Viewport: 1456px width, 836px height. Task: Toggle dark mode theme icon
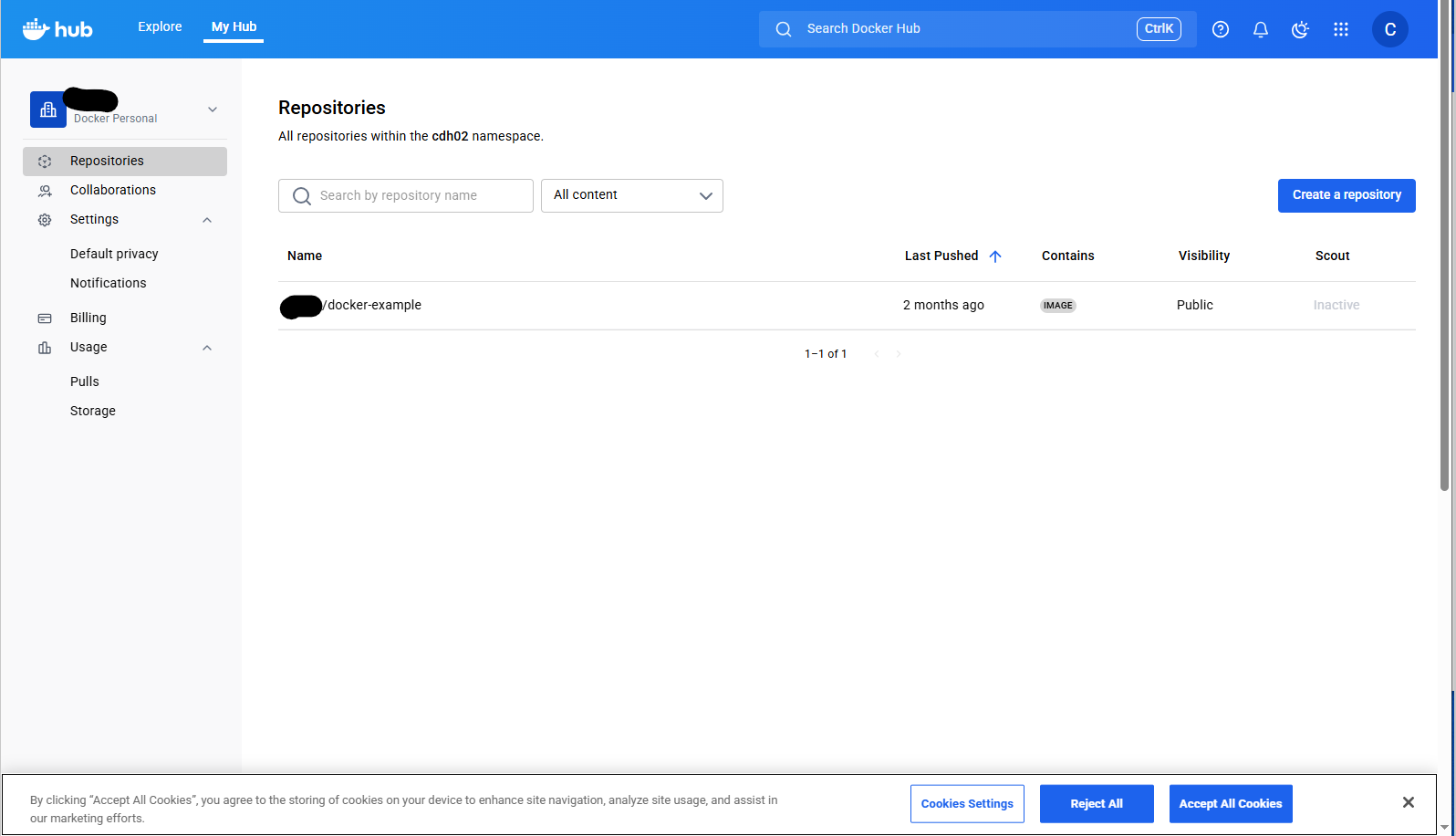[1301, 29]
